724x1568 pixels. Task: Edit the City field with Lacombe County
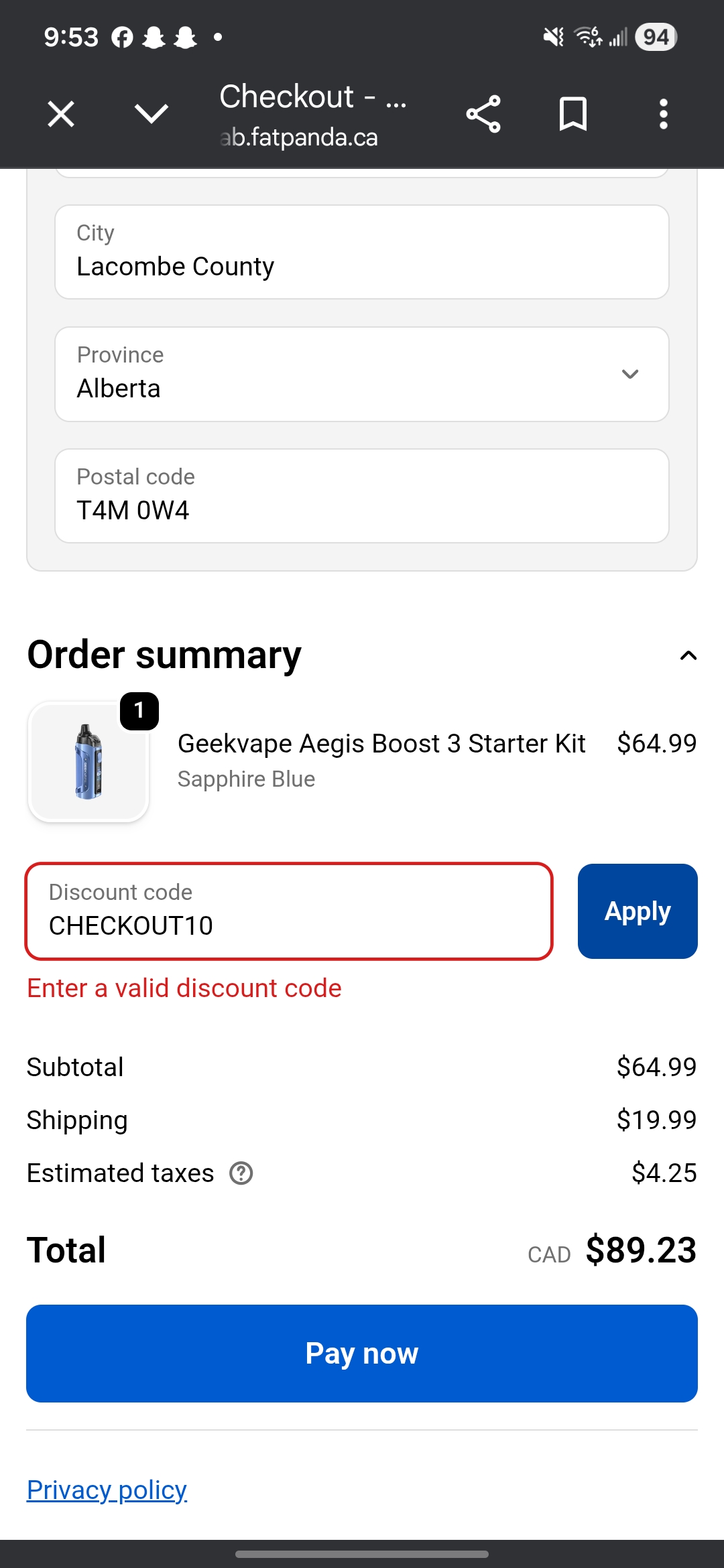[362, 252]
